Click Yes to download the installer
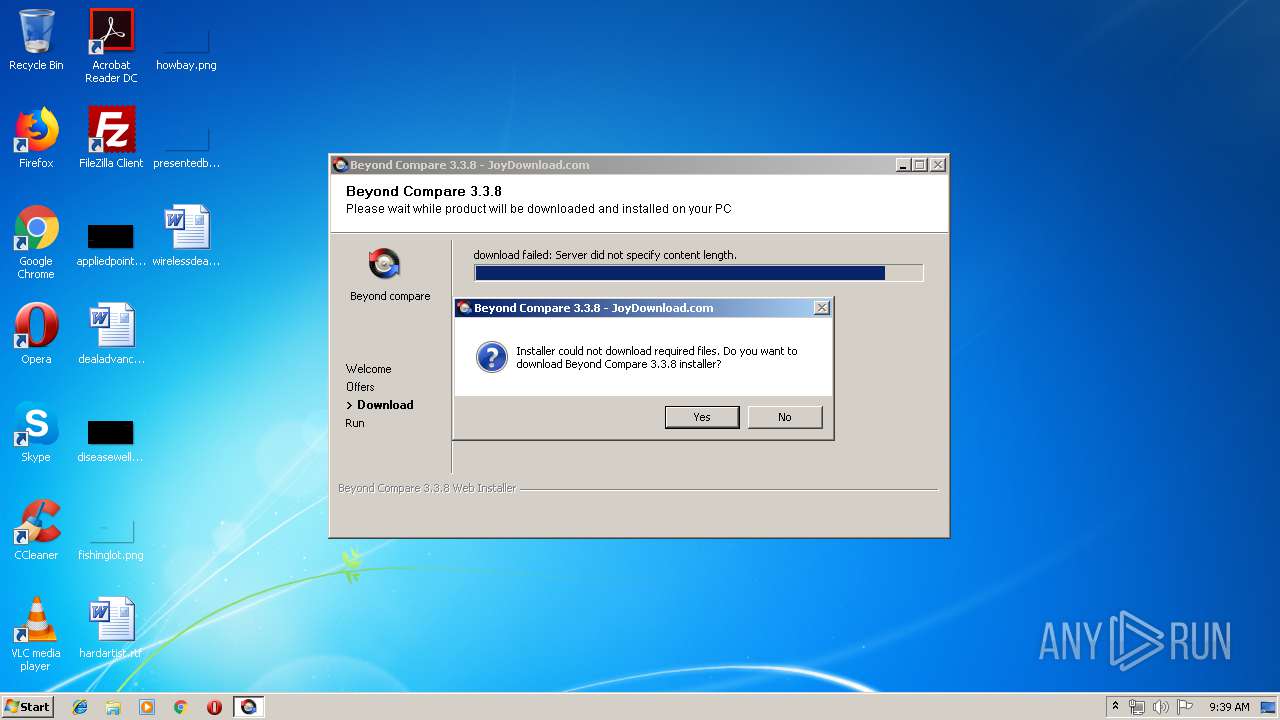The height and width of the screenshot is (720, 1280). click(x=702, y=417)
